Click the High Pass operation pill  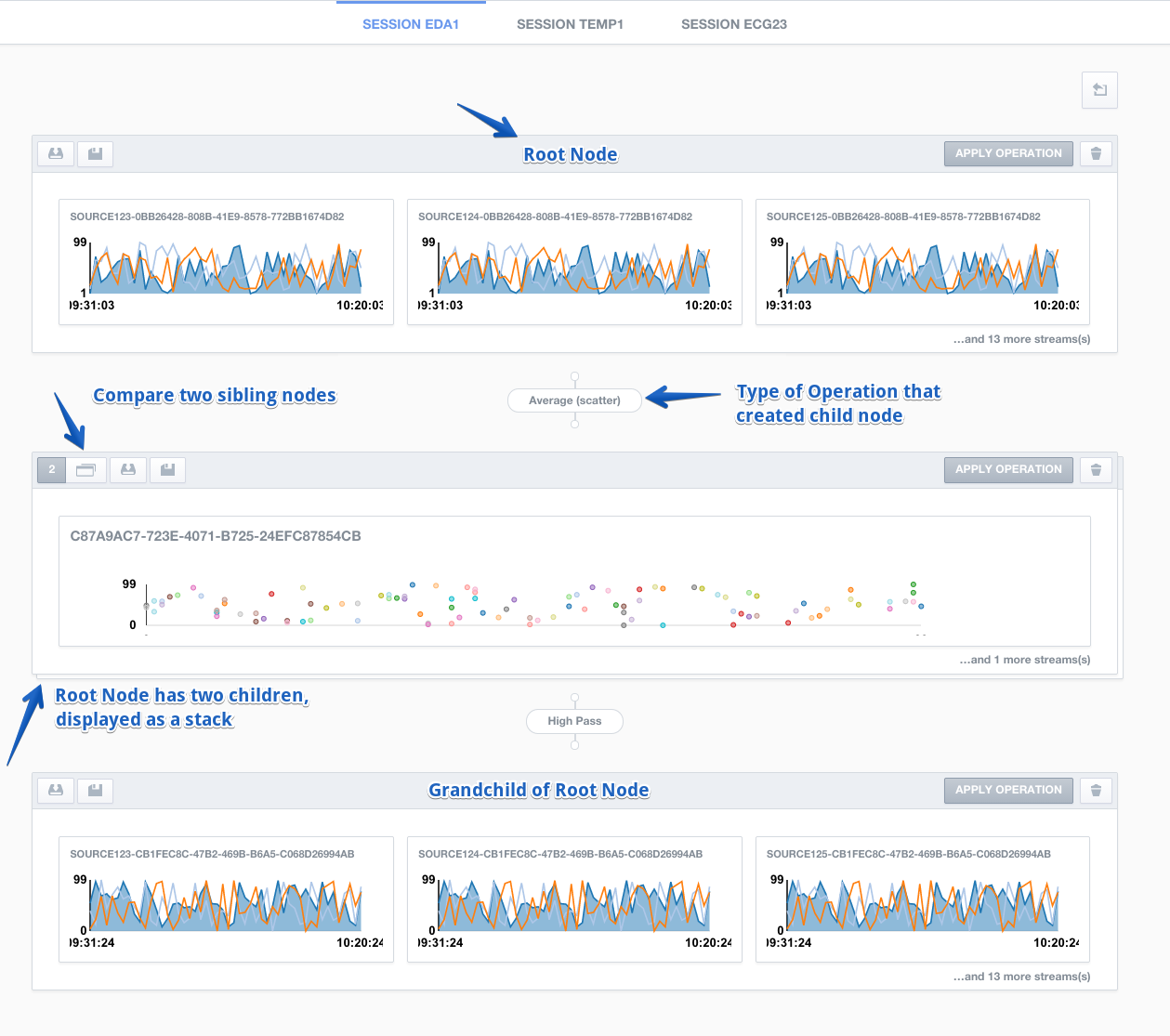pyautogui.click(x=574, y=721)
